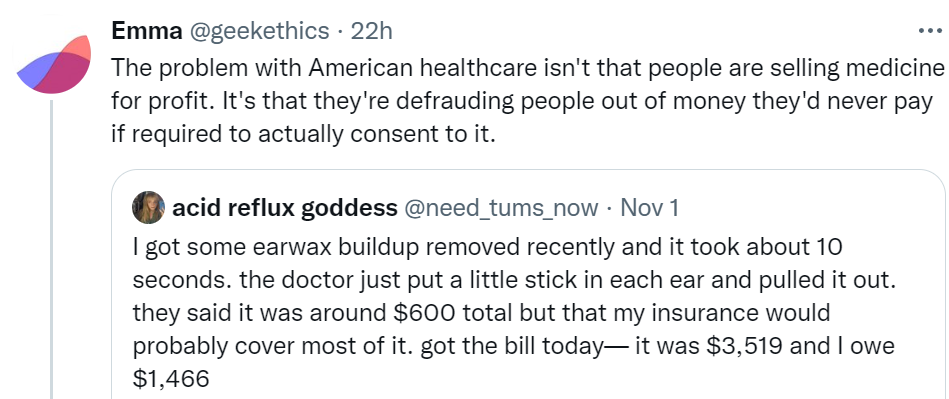The width and height of the screenshot is (949, 399).
Task: Click the vertical thread line below Emma's avatar
Action: click(52, 249)
